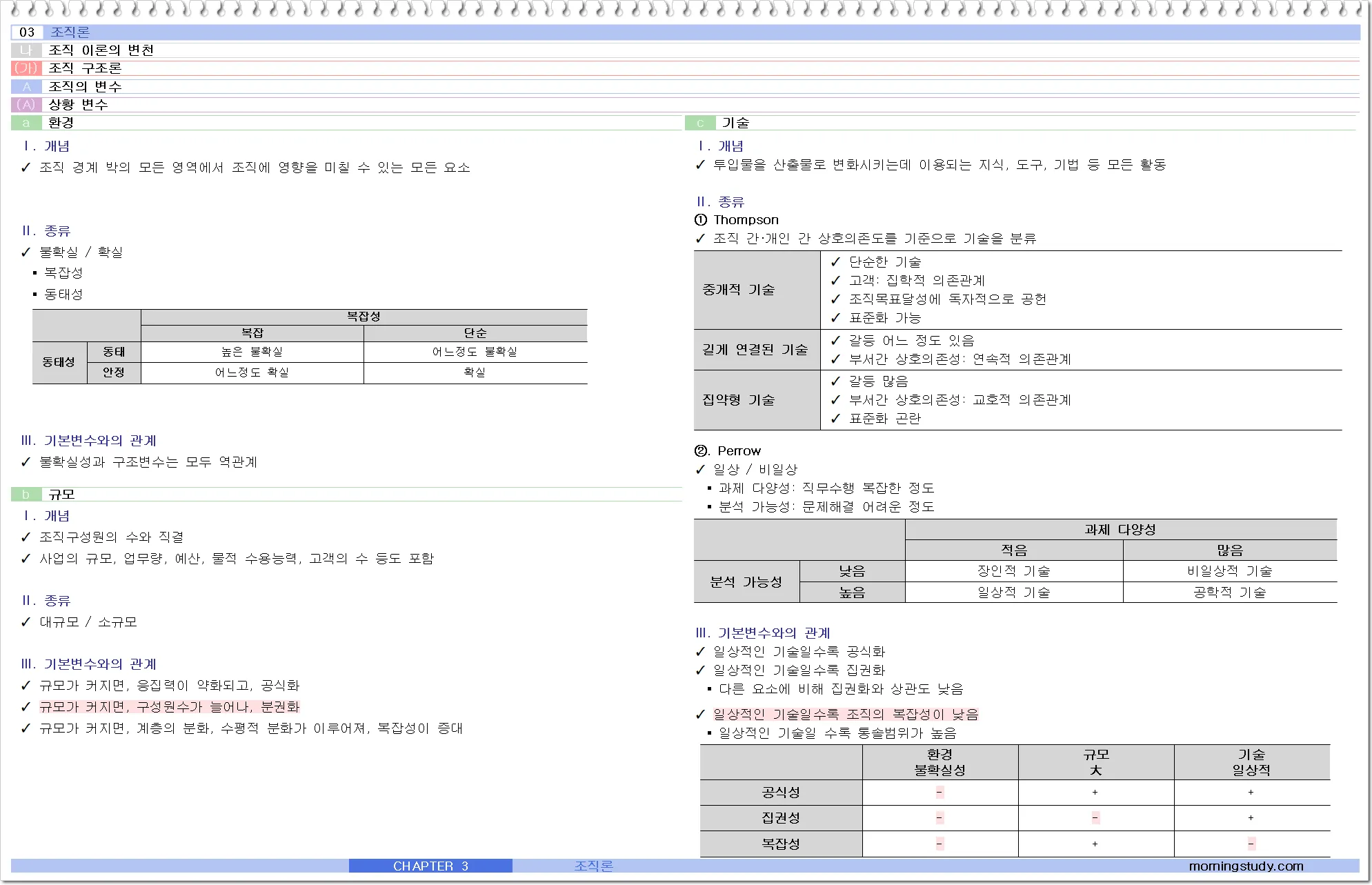The height and width of the screenshot is (885, 1372).
Task: Click the row header '분석 가능성'
Action: pyautogui.click(x=747, y=582)
